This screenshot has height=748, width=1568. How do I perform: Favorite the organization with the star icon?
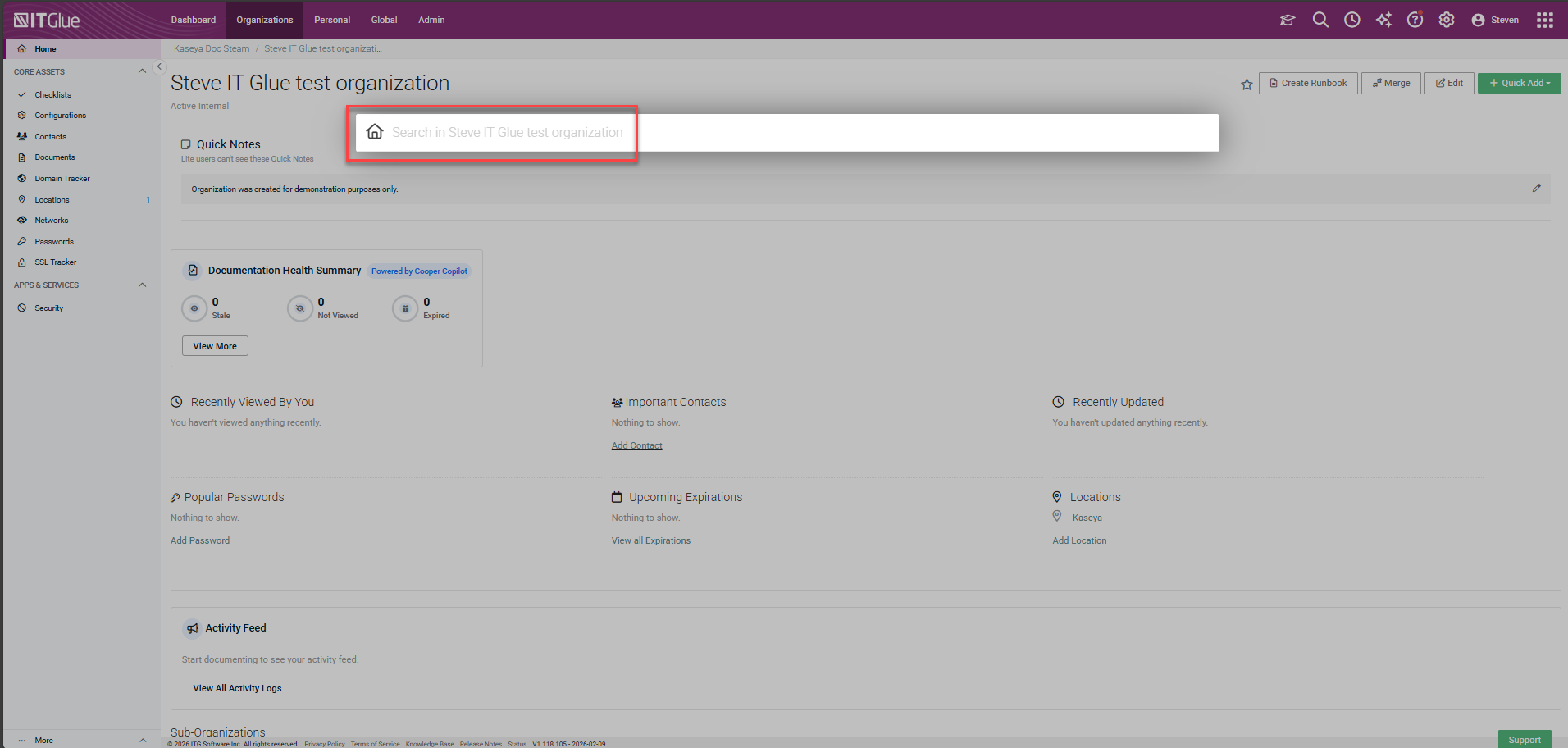(1247, 84)
